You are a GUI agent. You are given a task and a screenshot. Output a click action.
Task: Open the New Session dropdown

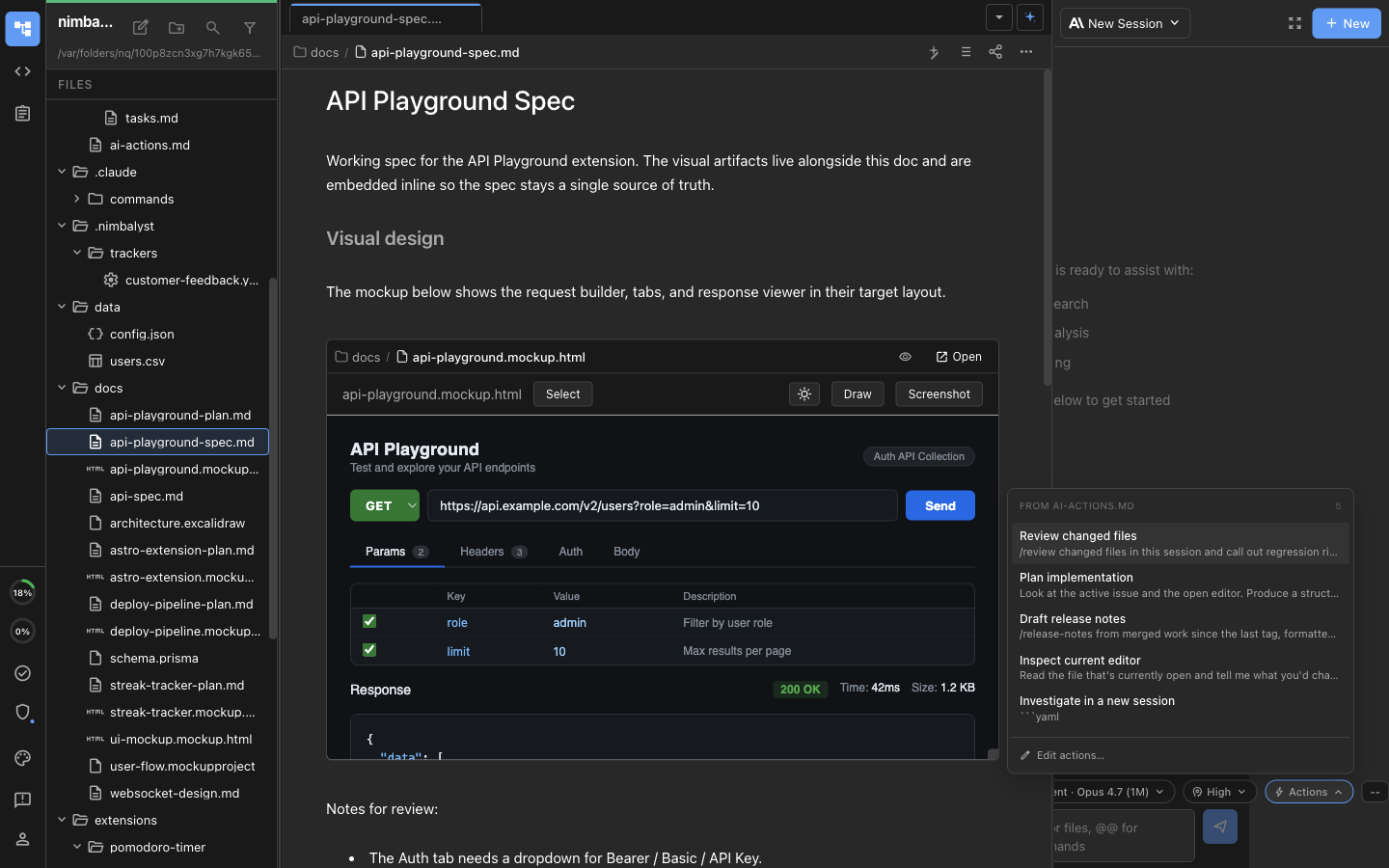(1125, 23)
